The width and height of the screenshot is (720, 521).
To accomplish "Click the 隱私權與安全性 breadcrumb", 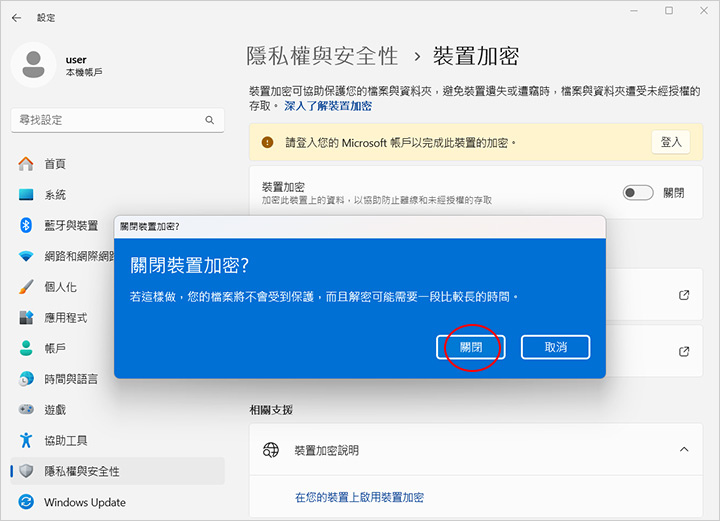I will tap(322, 56).
